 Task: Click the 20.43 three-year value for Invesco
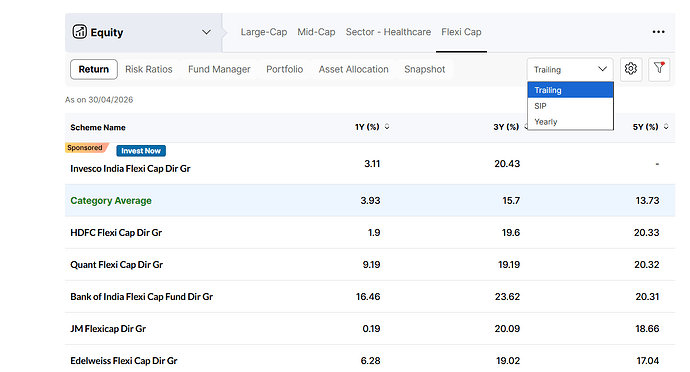(507, 164)
